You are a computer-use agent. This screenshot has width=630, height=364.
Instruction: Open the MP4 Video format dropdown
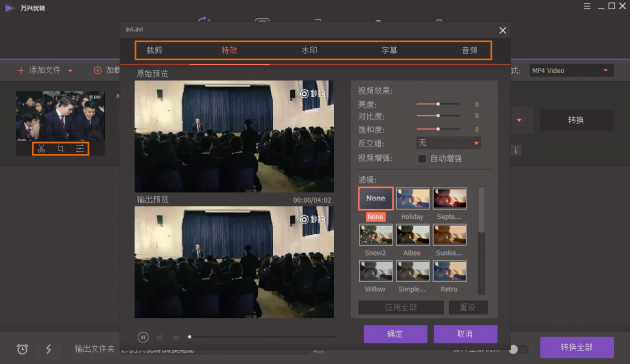point(571,71)
